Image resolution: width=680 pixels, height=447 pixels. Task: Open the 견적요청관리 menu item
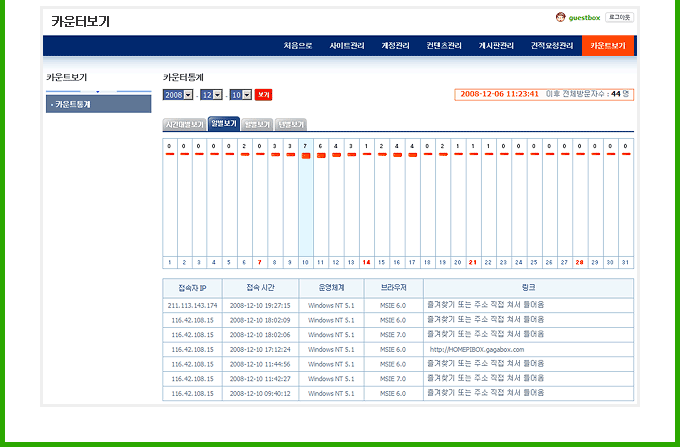(x=552, y=46)
